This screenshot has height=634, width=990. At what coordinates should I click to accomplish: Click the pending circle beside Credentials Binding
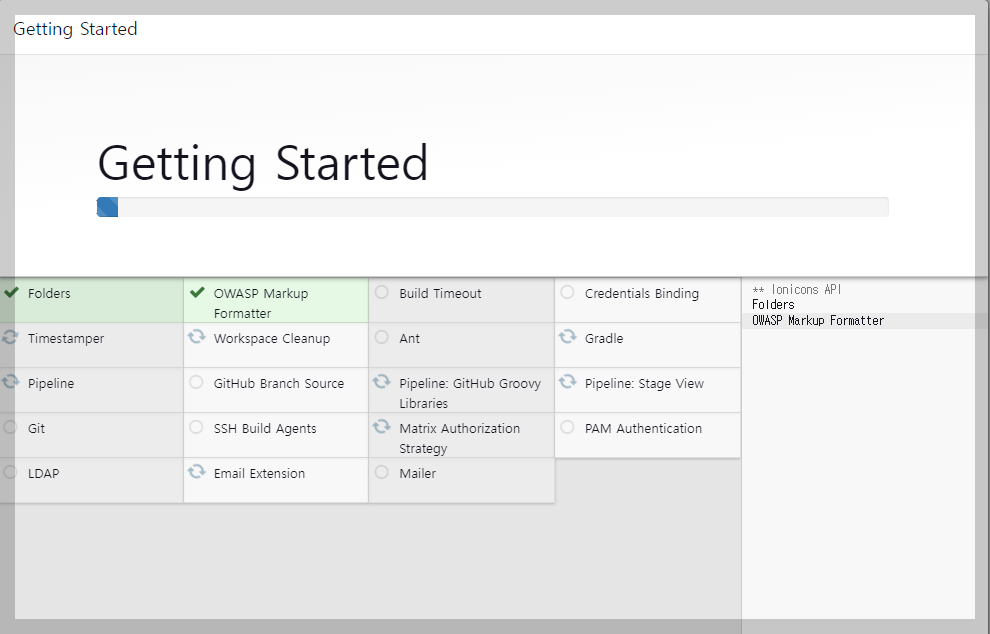tap(567, 292)
